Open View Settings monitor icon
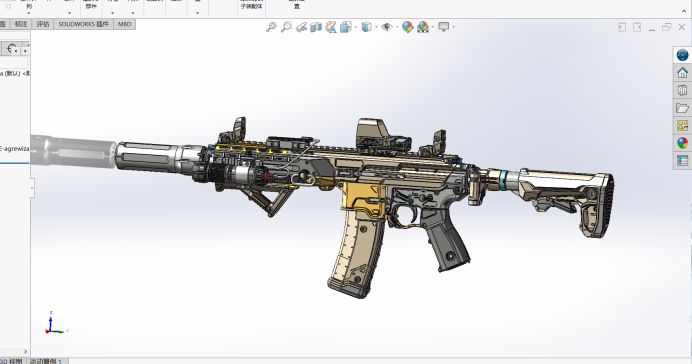This screenshot has height=364, width=692. (444, 27)
